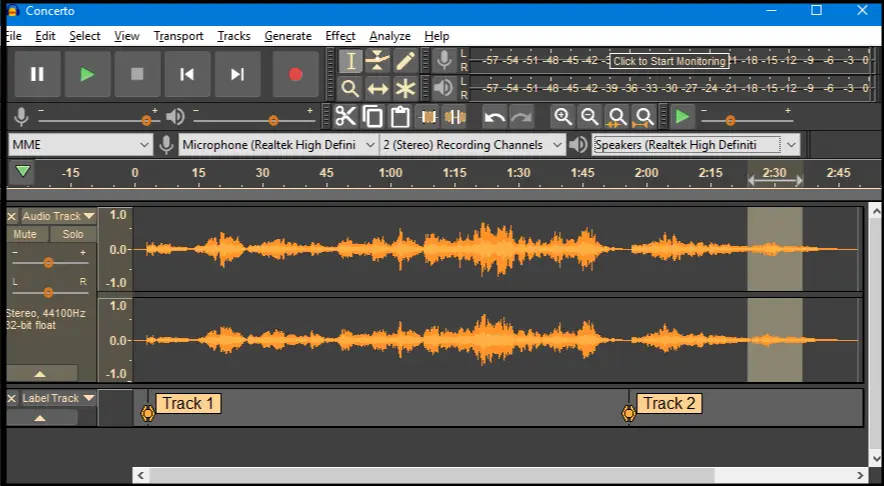
Task: Click Trim audio outside selection icon
Action: click(x=428, y=117)
